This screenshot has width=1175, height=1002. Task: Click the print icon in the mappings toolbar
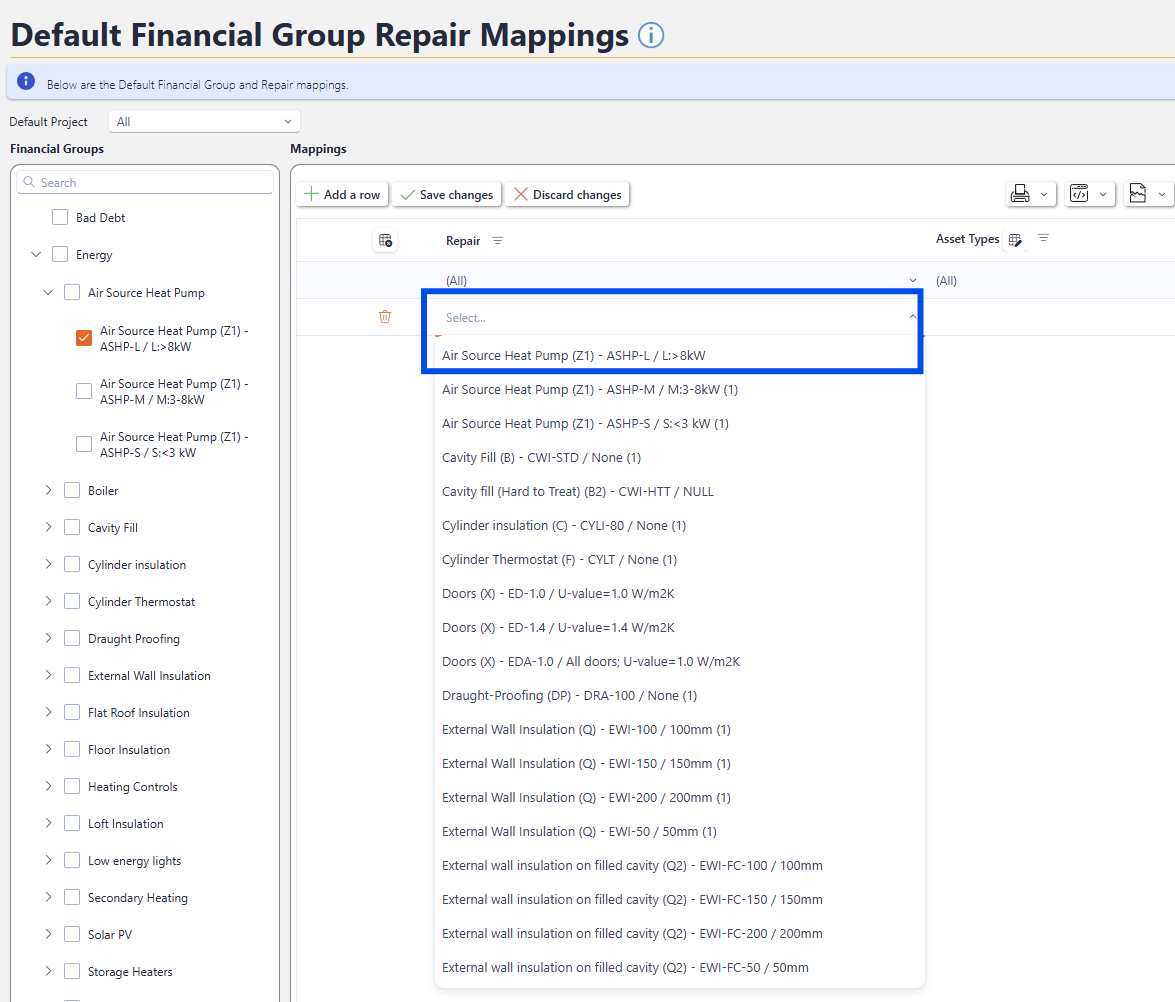pyautogui.click(x=1020, y=194)
